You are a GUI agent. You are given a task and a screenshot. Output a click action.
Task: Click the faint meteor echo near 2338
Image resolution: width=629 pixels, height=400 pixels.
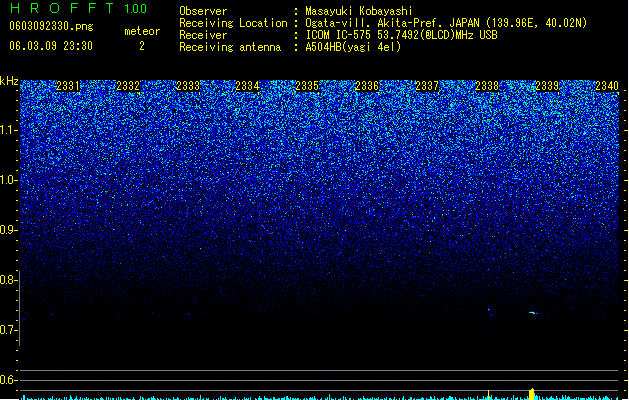tap(489, 309)
